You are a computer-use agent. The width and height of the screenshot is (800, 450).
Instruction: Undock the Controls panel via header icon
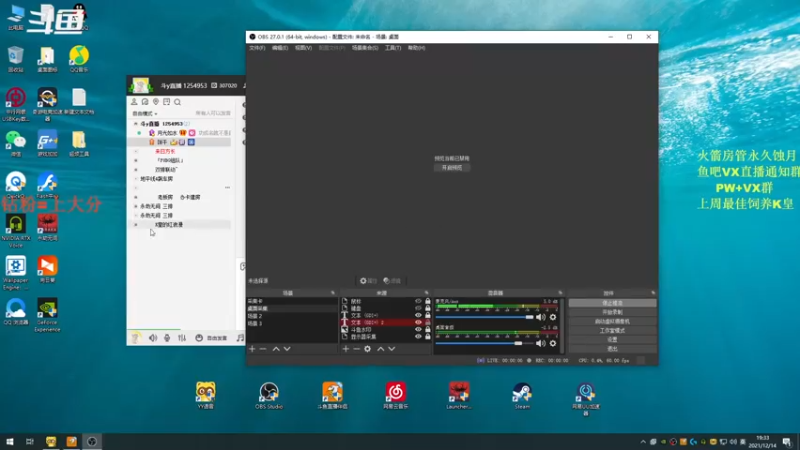(653, 293)
